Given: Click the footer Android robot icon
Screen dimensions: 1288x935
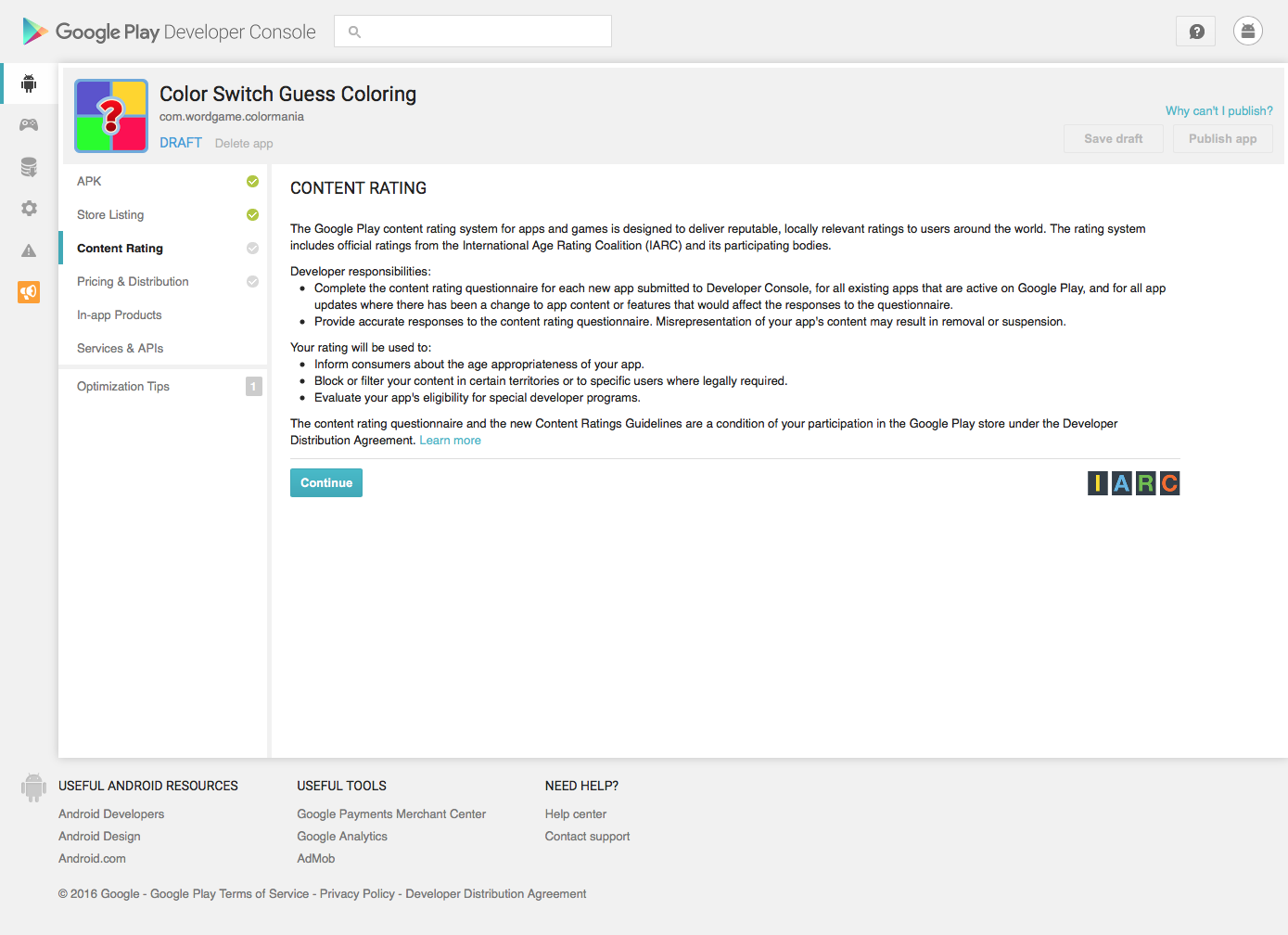Looking at the screenshot, I should [33, 788].
